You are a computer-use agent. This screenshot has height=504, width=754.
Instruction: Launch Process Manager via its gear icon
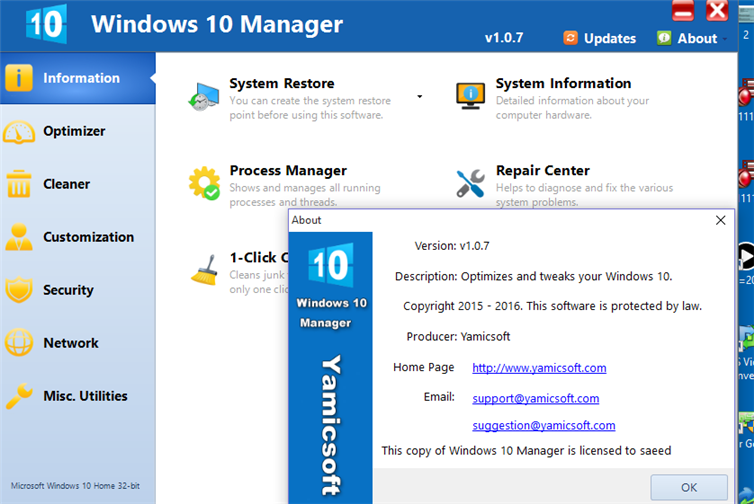(204, 184)
